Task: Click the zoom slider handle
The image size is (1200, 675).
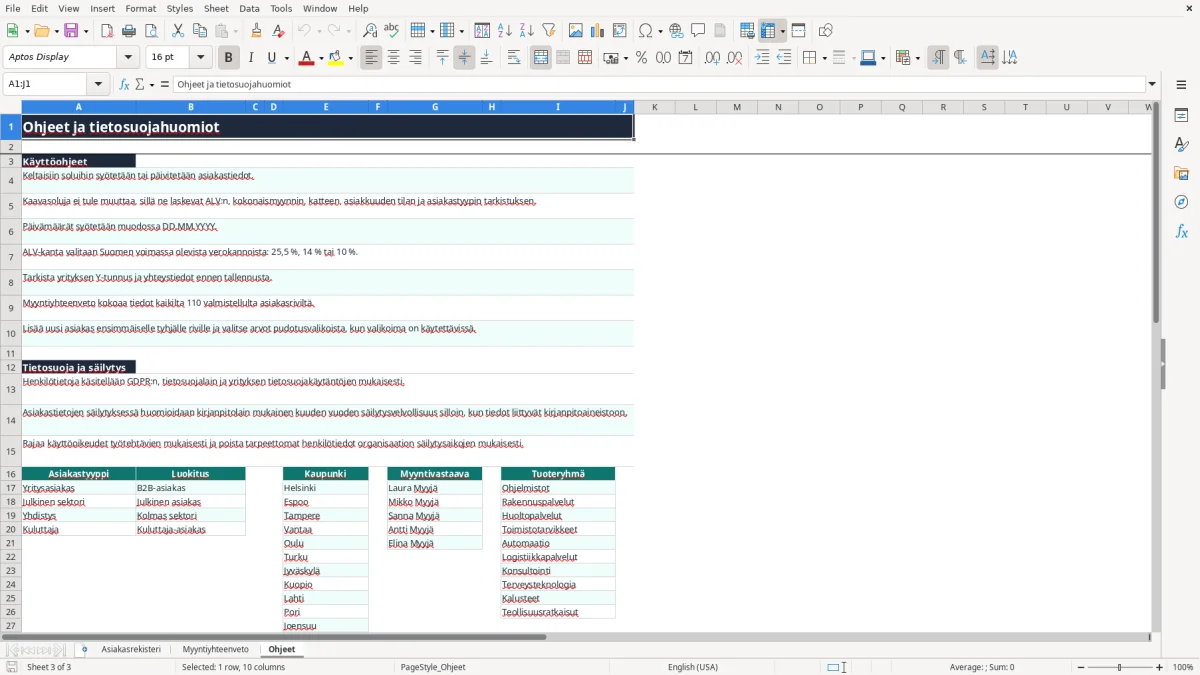Action: [1119, 667]
